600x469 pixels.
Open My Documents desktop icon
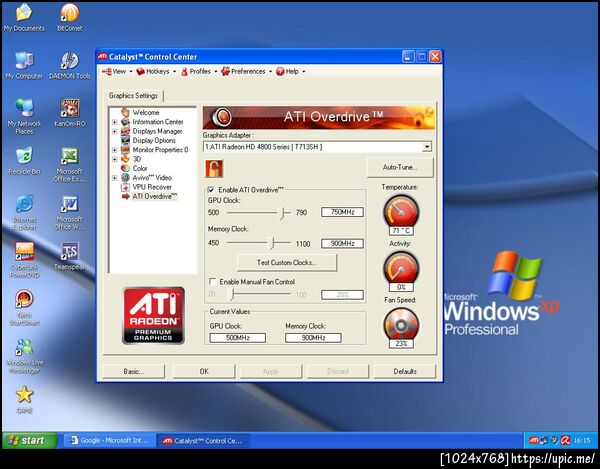tap(24, 17)
